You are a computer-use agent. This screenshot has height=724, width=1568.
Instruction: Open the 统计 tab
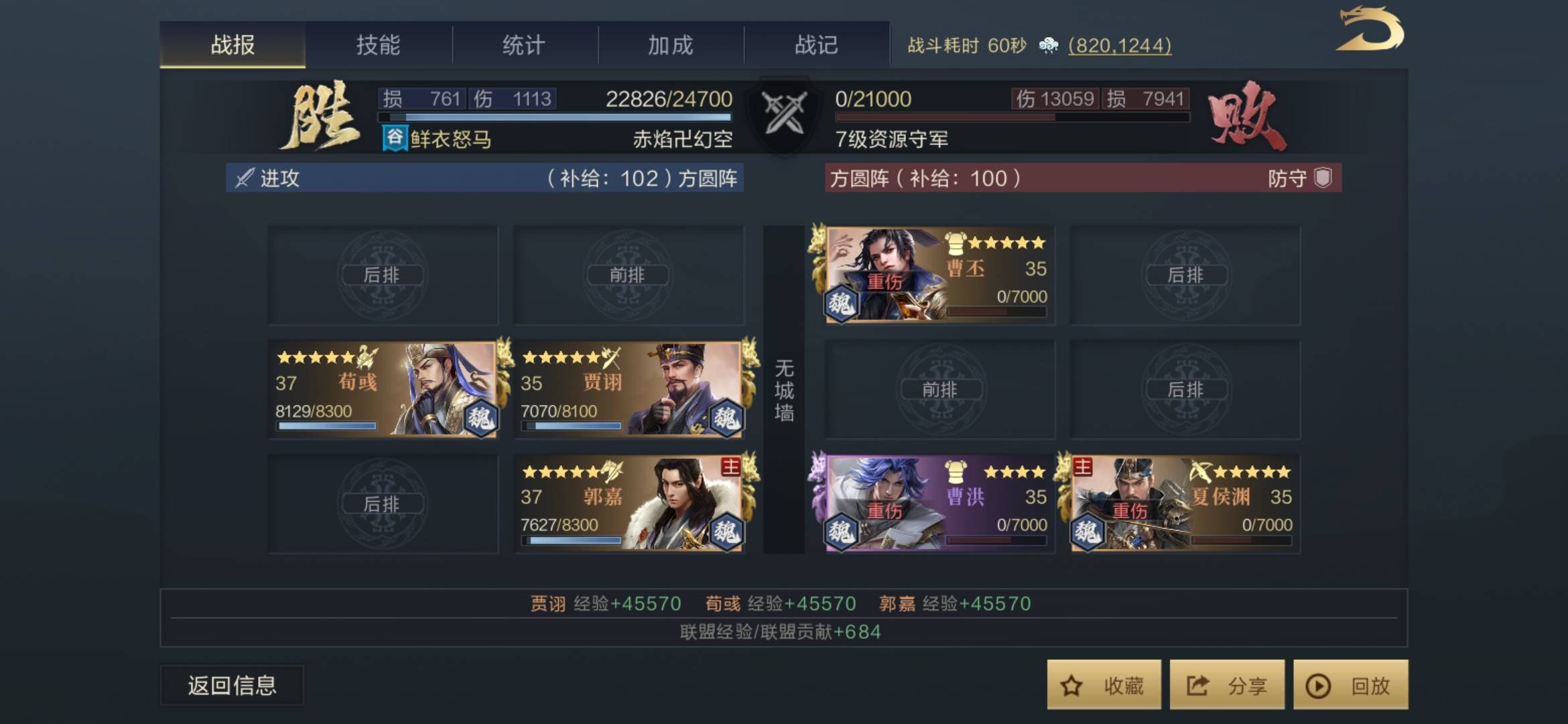pyautogui.click(x=525, y=45)
